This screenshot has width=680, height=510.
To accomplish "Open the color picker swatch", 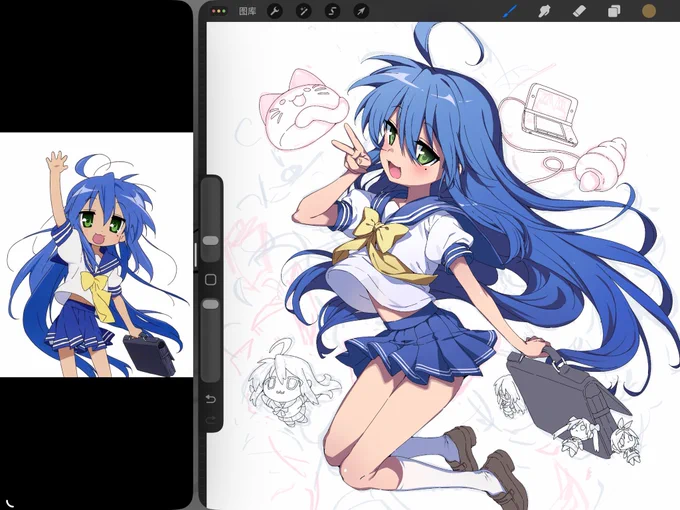I will (649, 11).
